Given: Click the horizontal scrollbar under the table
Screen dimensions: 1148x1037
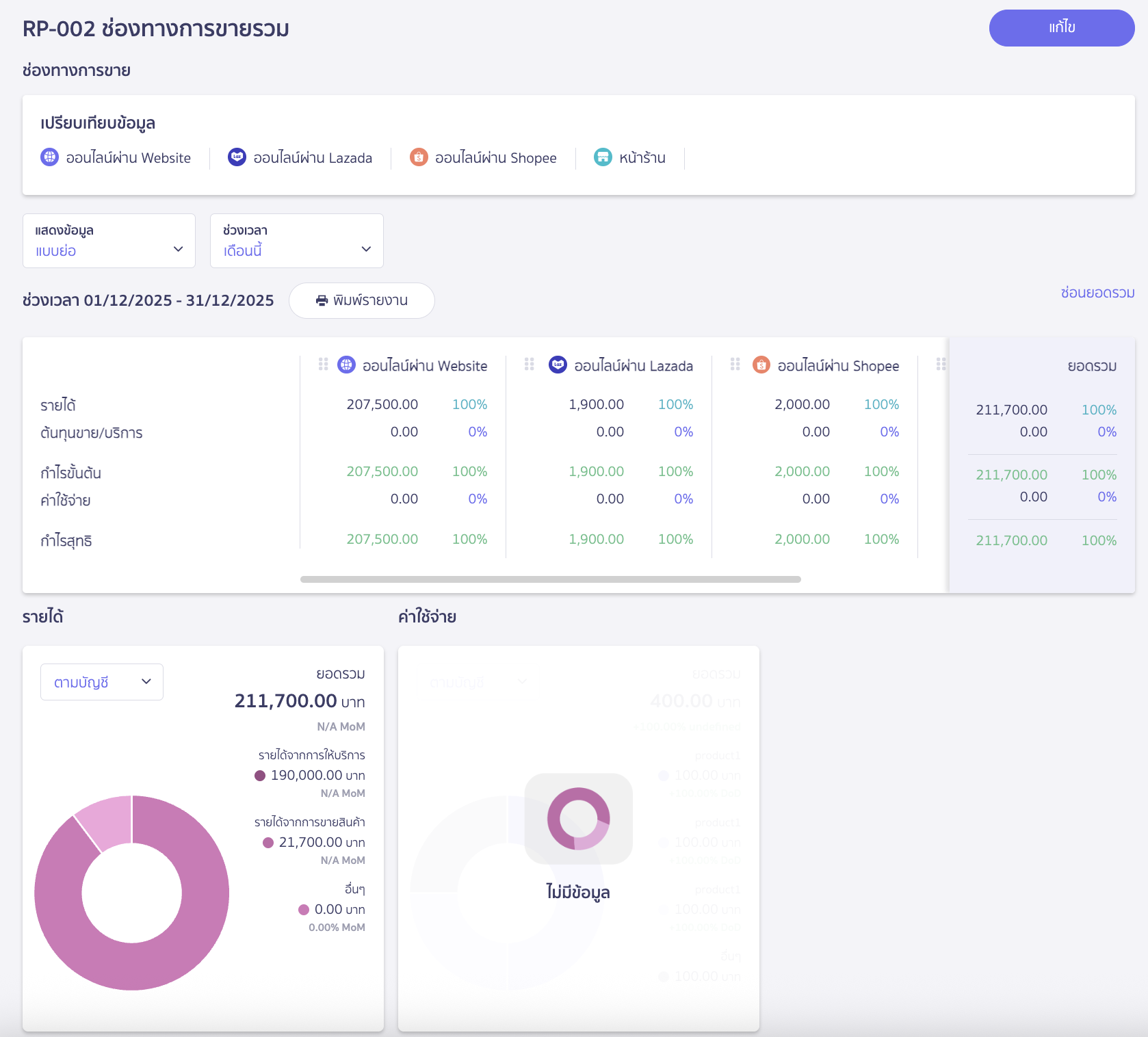Looking at the screenshot, I should coord(550,579).
